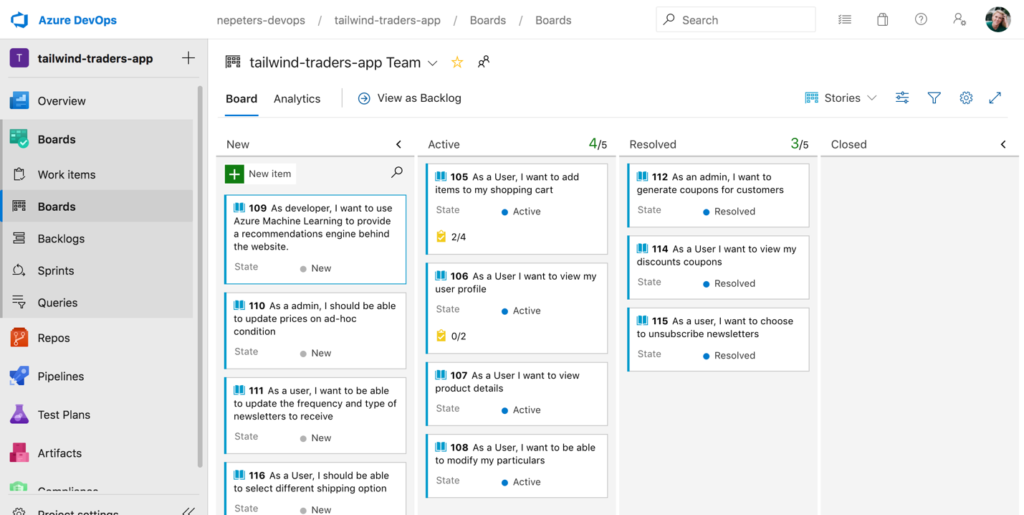Open the team selector dropdown chevron

click(x=433, y=63)
